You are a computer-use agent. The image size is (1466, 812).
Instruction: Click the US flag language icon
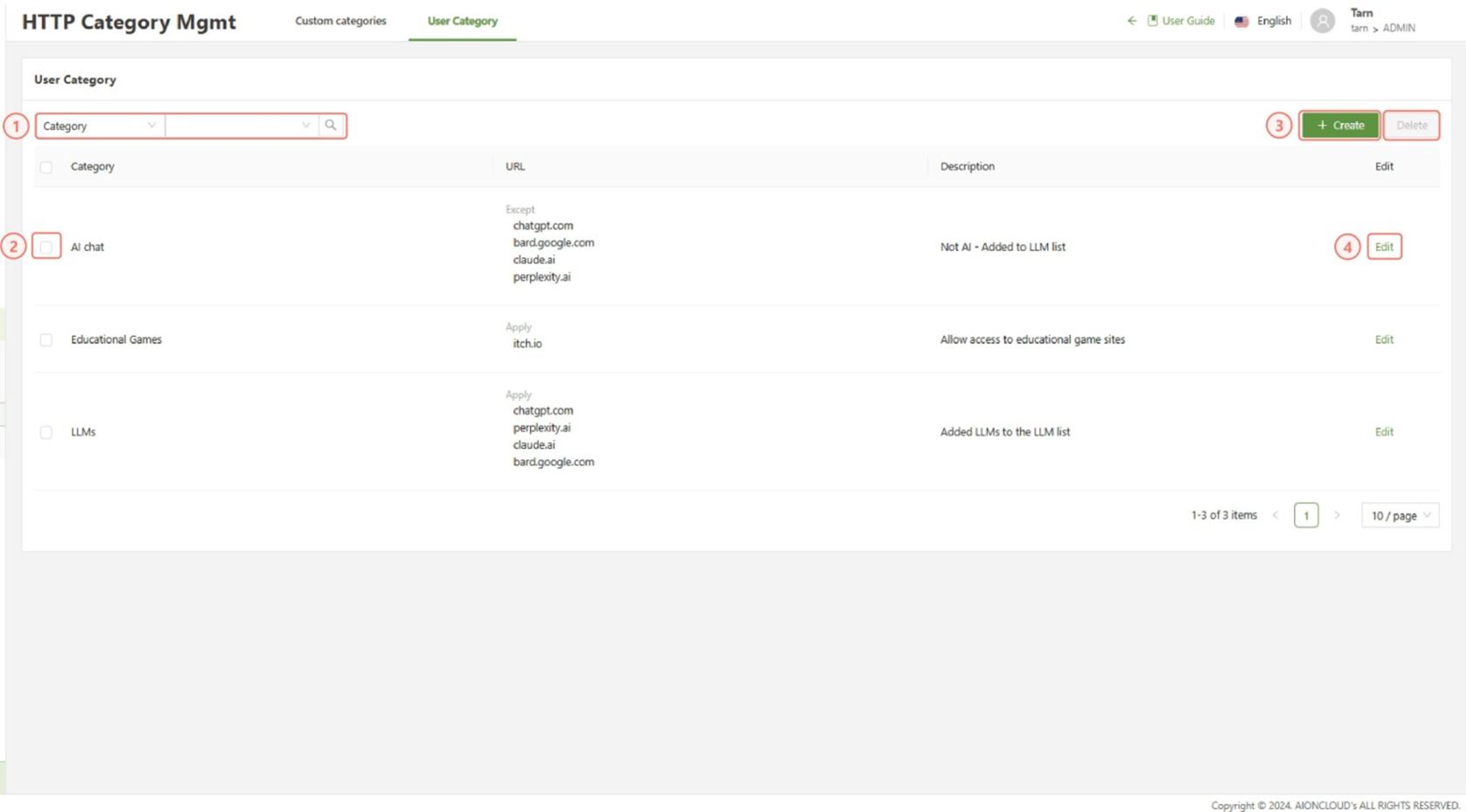(1242, 22)
